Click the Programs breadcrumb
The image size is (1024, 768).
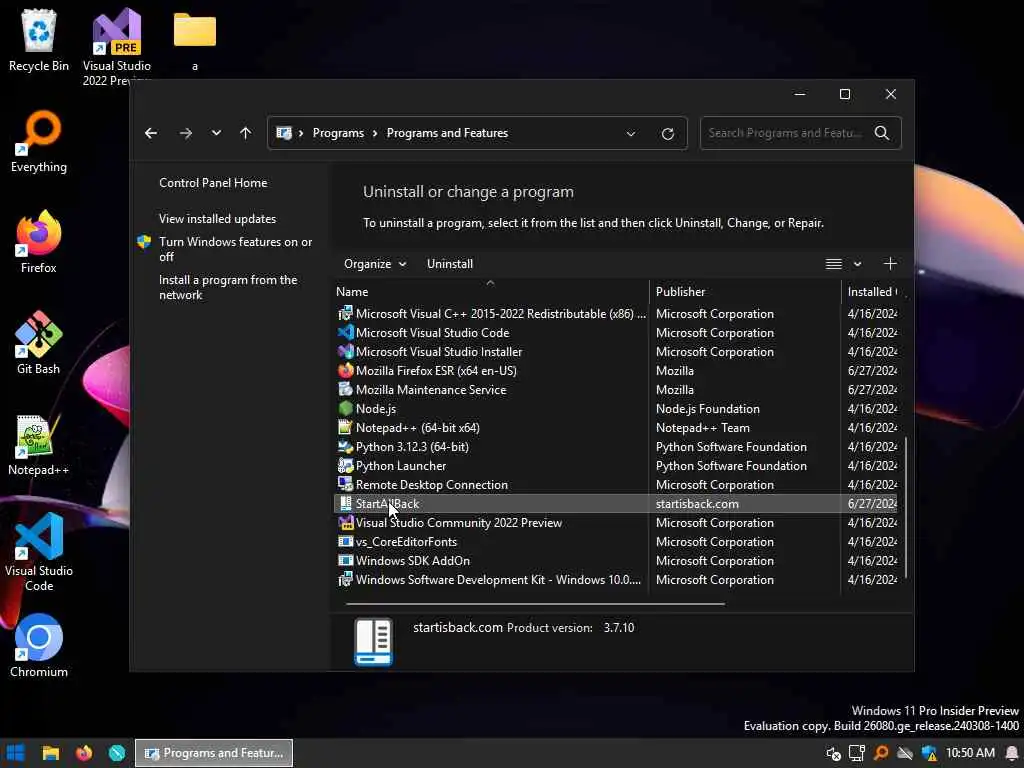pyautogui.click(x=338, y=133)
